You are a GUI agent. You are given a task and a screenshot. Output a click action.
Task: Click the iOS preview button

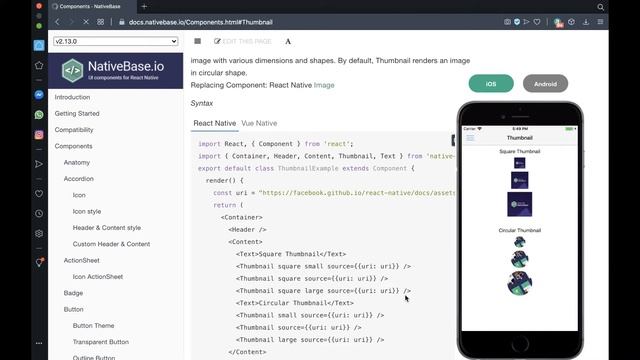(491, 84)
